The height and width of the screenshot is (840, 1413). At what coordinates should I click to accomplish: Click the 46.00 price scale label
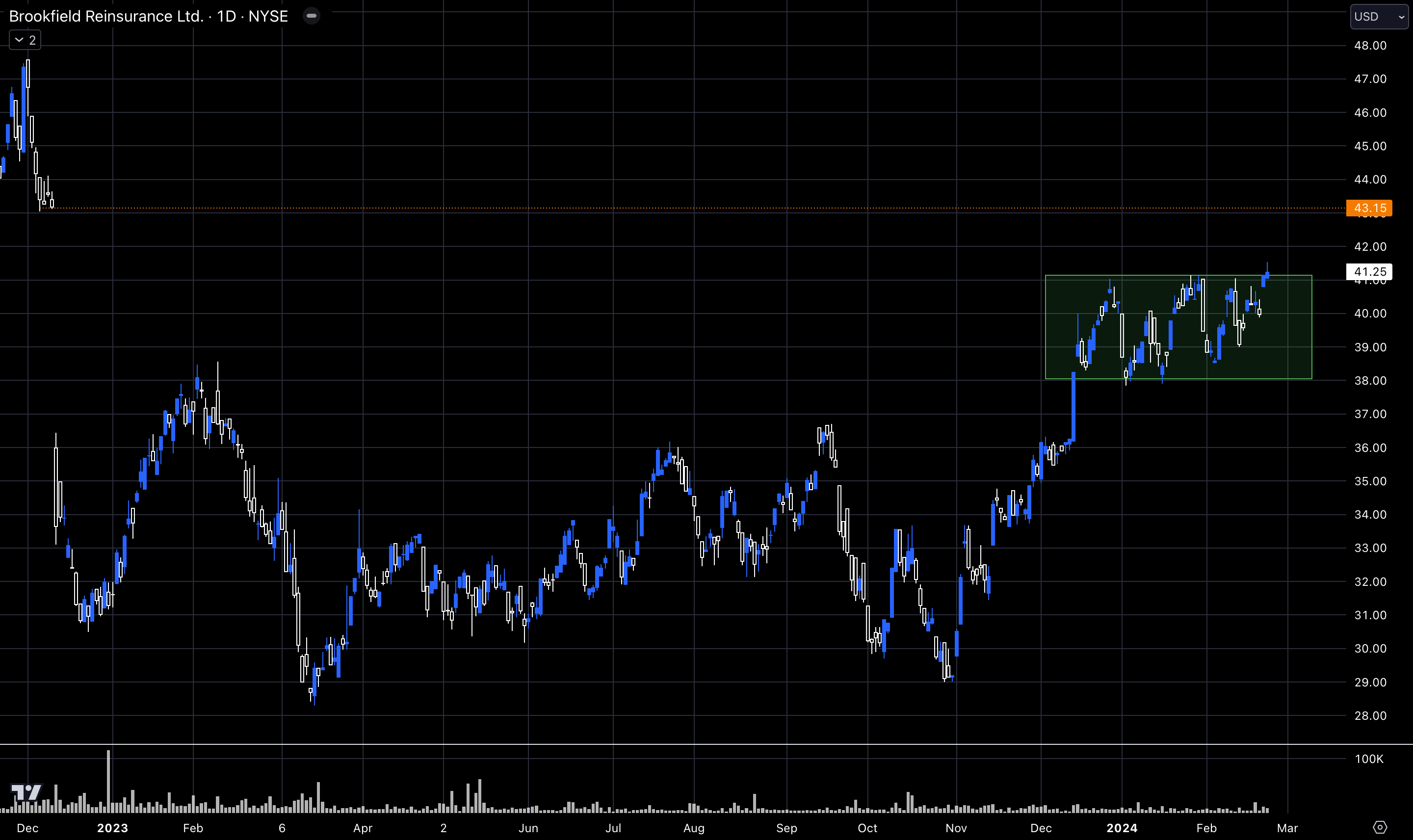[1370, 113]
